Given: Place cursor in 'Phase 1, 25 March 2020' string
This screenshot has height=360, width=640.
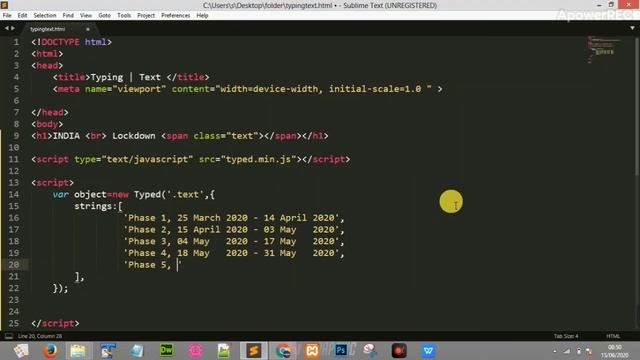Looking at the screenshot, I should [233, 218].
